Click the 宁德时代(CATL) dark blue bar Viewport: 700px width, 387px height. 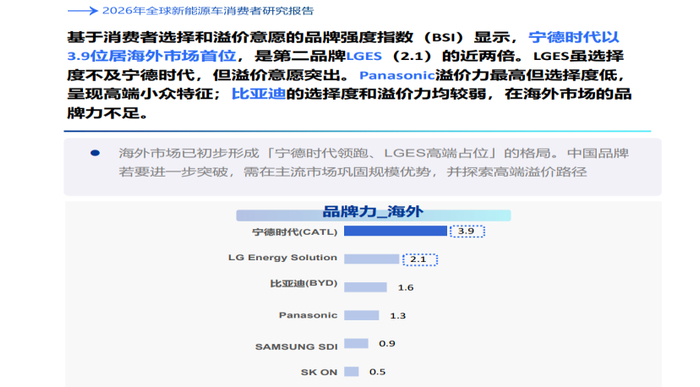pos(395,231)
